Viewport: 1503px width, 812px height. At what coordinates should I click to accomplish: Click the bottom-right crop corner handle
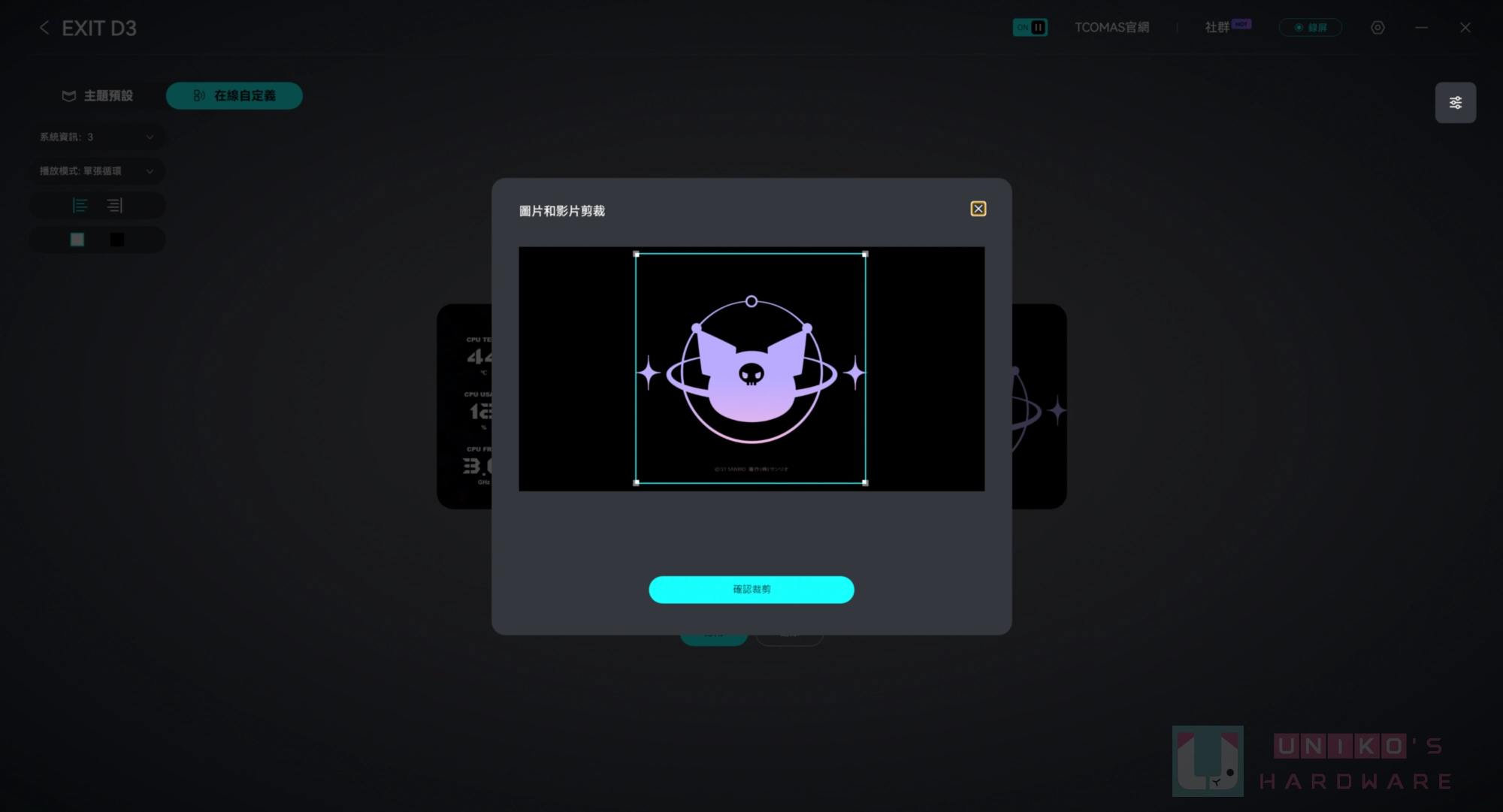click(865, 483)
